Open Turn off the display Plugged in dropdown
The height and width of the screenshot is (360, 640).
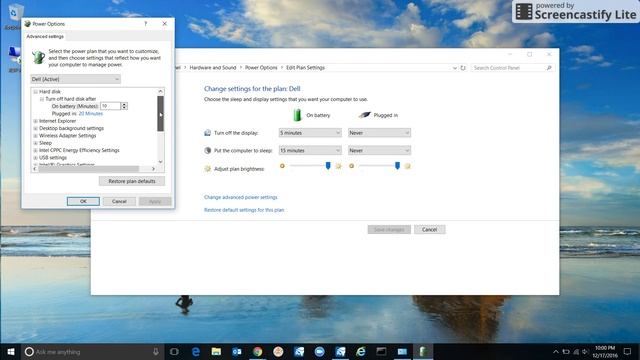coord(379,133)
